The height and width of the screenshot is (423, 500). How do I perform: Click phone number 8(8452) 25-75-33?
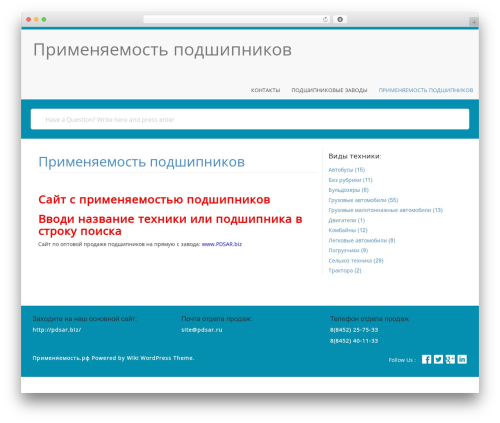tap(354, 330)
